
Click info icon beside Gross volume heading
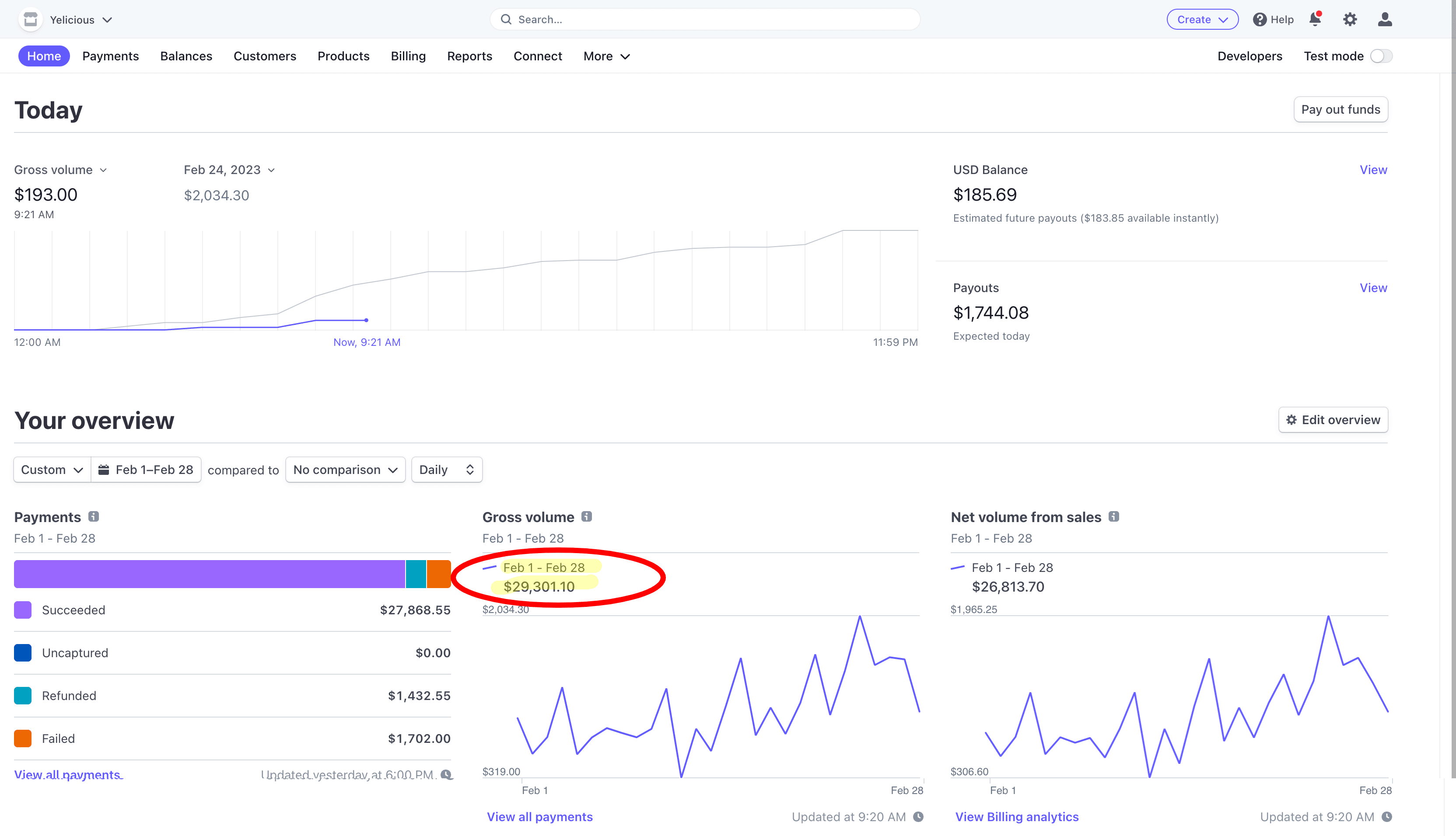(x=586, y=517)
